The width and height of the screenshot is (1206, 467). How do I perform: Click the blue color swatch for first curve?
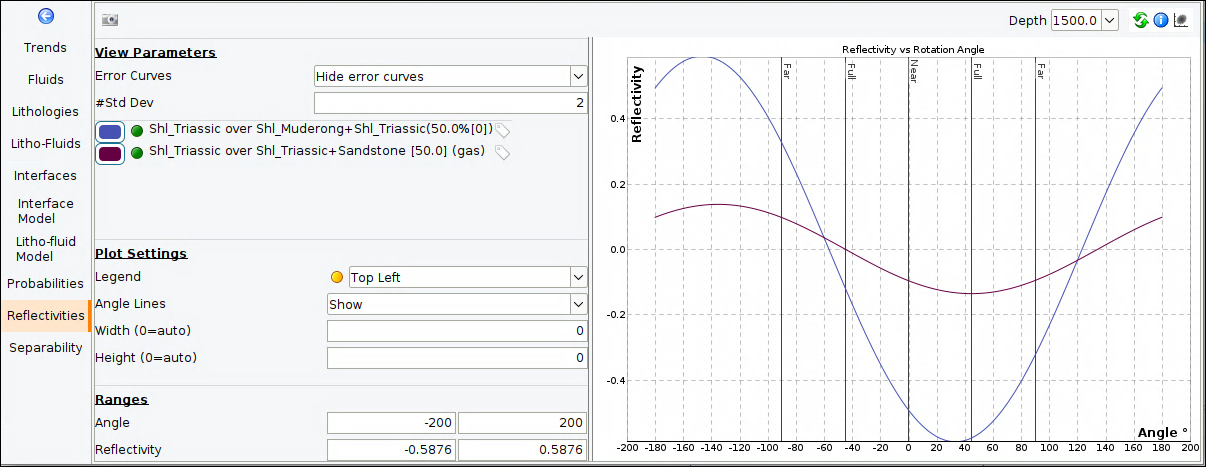coord(110,131)
